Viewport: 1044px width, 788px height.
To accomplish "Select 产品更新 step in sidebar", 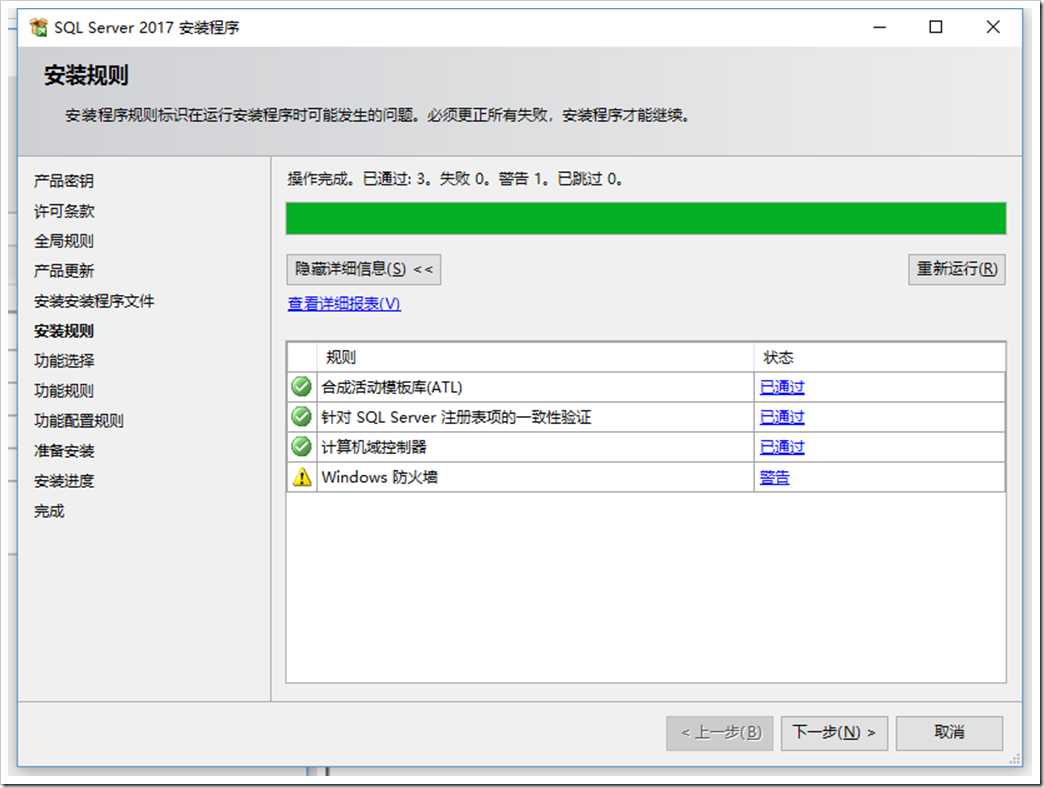I will (64, 271).
